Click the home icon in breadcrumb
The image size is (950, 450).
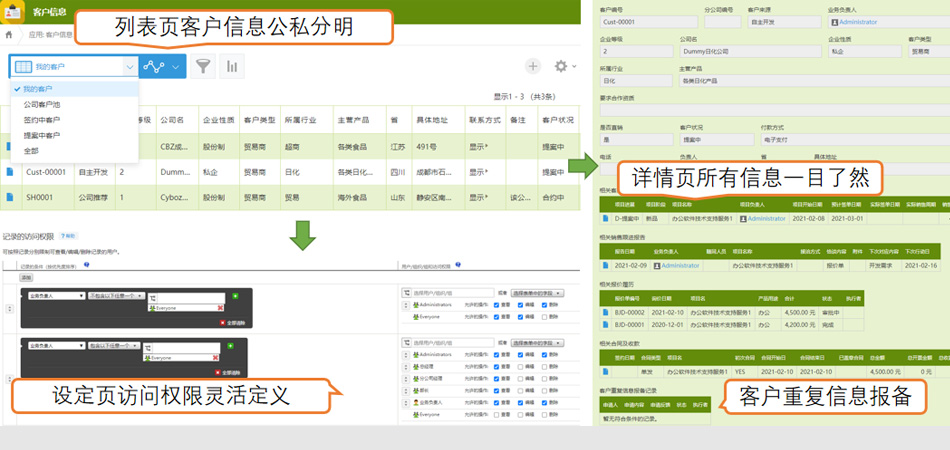click(9, 34)
